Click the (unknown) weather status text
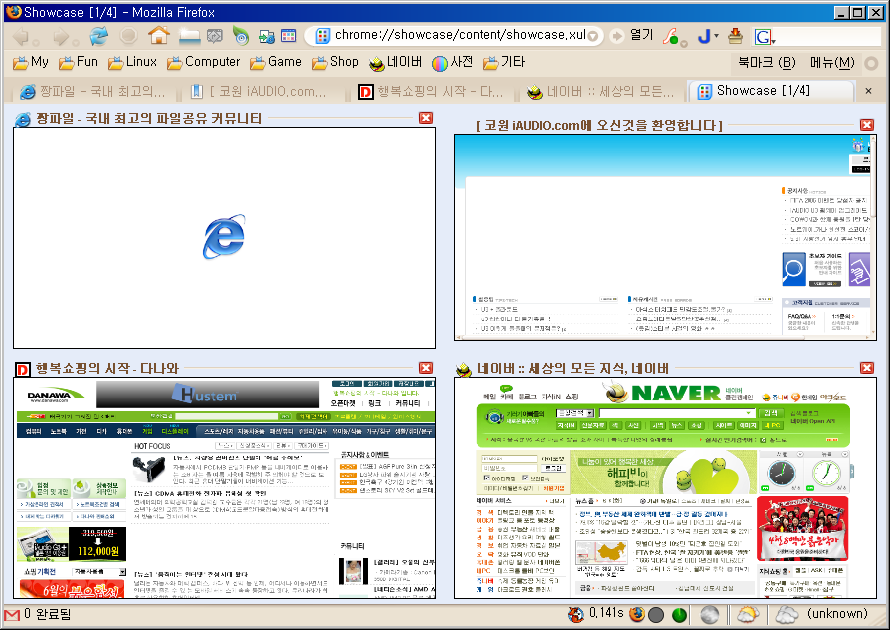This screenshot has width=890, height=630. pos(837,614)
